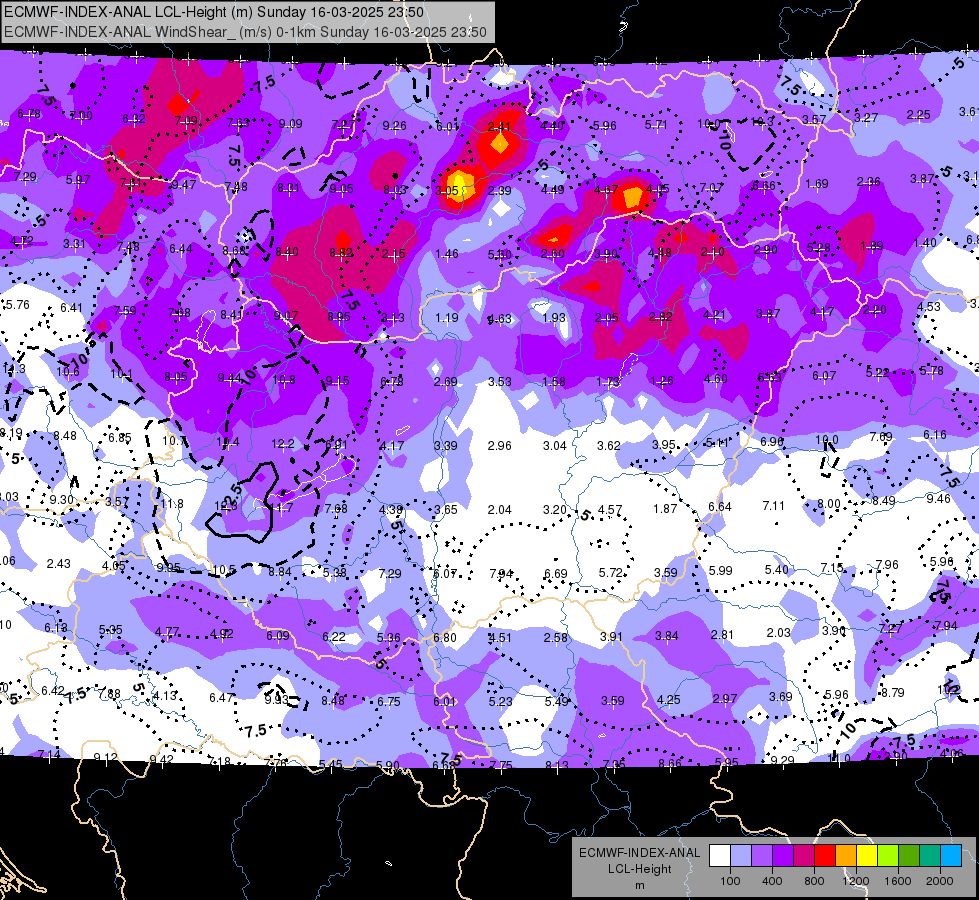Click the grid value 7.69

(x=881, y=437)
